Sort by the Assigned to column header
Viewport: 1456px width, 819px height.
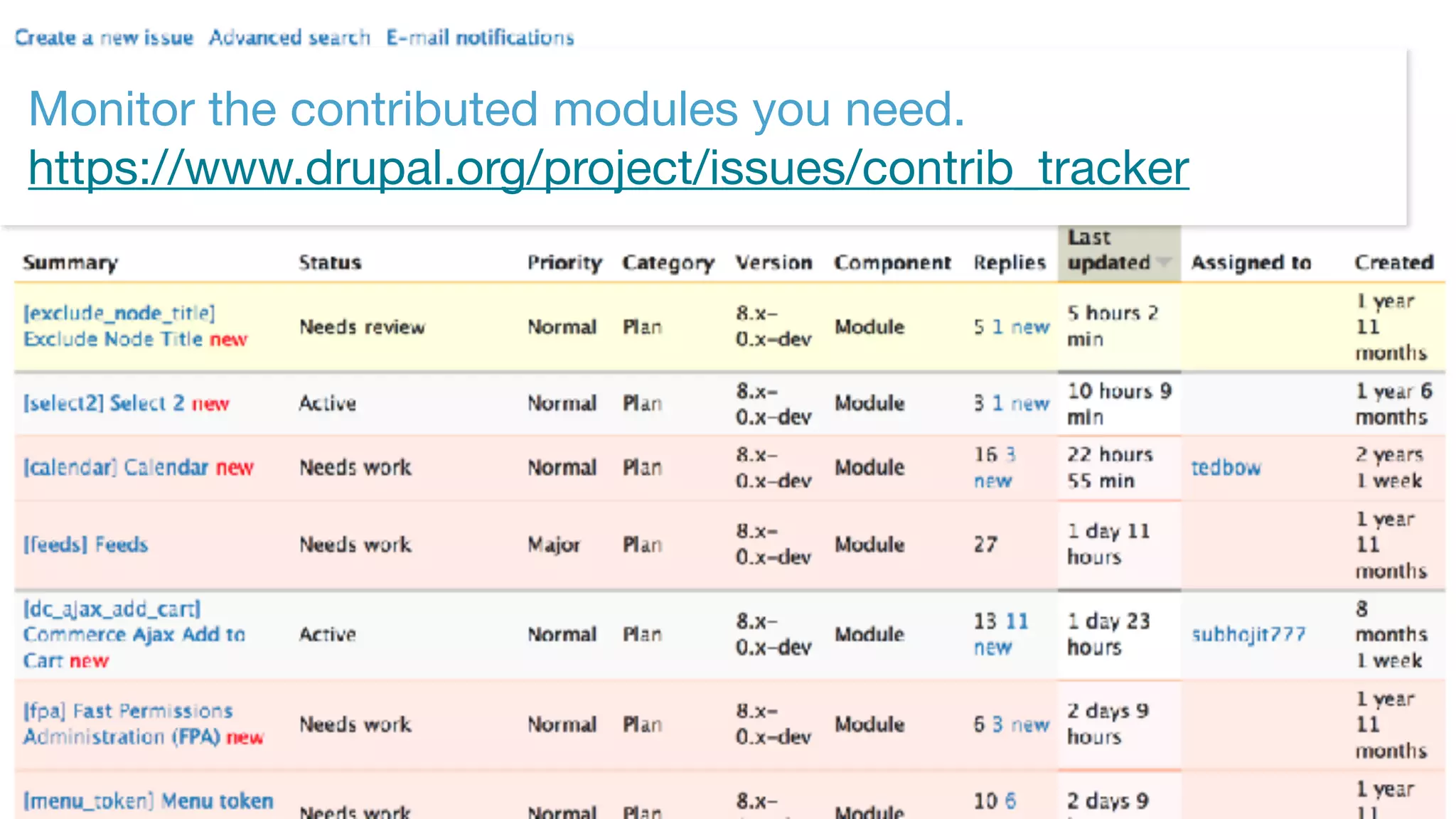pyautogui.click(x=1251, y=263)
